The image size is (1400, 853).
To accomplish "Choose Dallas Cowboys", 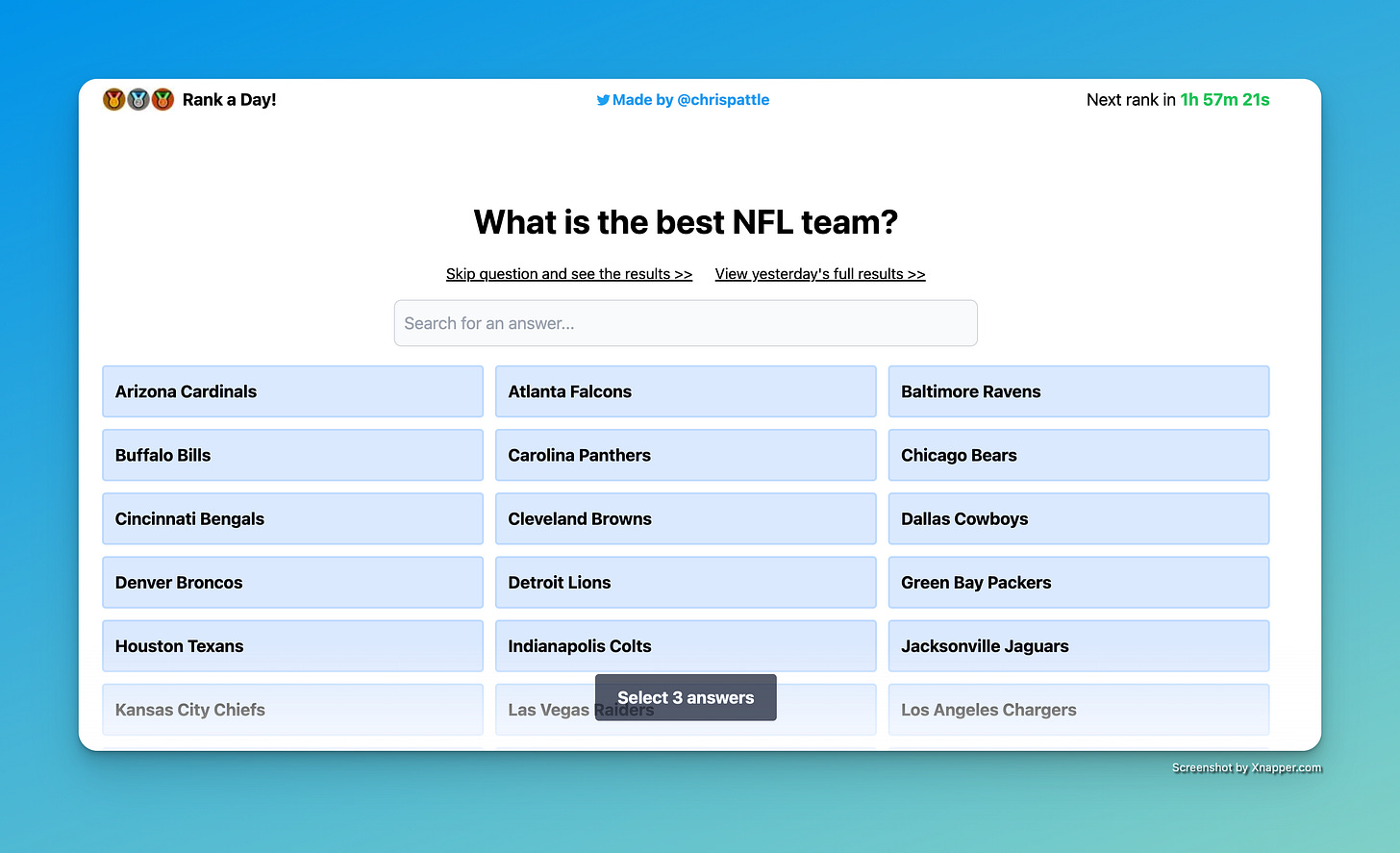I will (1079, 518).
